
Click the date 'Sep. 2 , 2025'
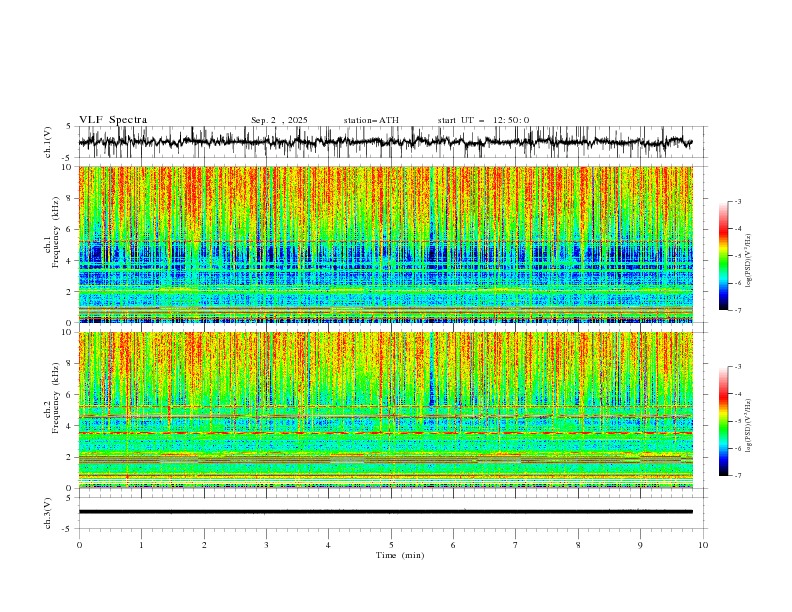(279, 120)
